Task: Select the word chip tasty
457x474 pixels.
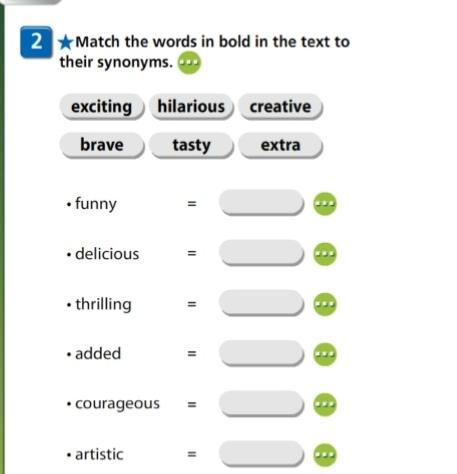Action: pyautogui.click(x=191, y=145)
